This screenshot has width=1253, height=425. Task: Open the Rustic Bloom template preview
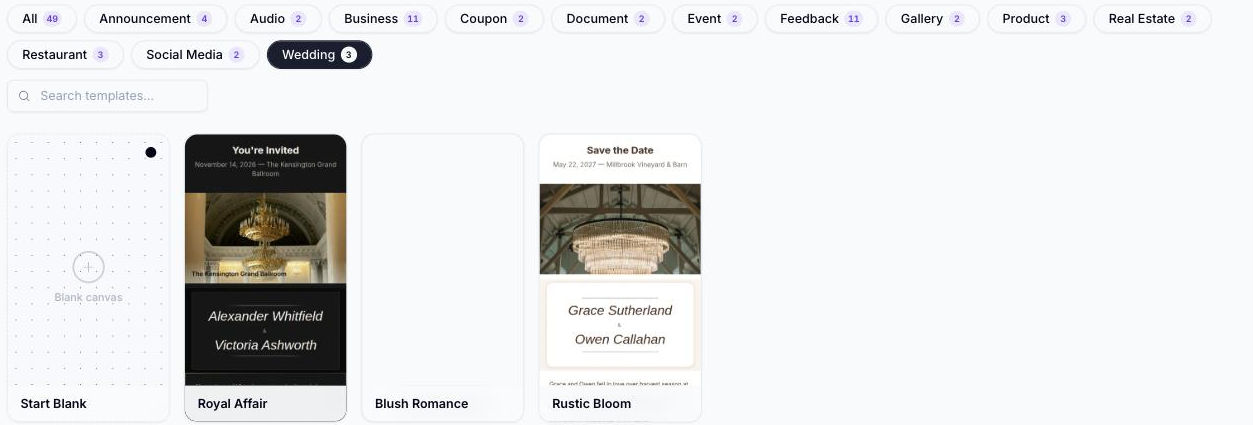coord(620,260)
